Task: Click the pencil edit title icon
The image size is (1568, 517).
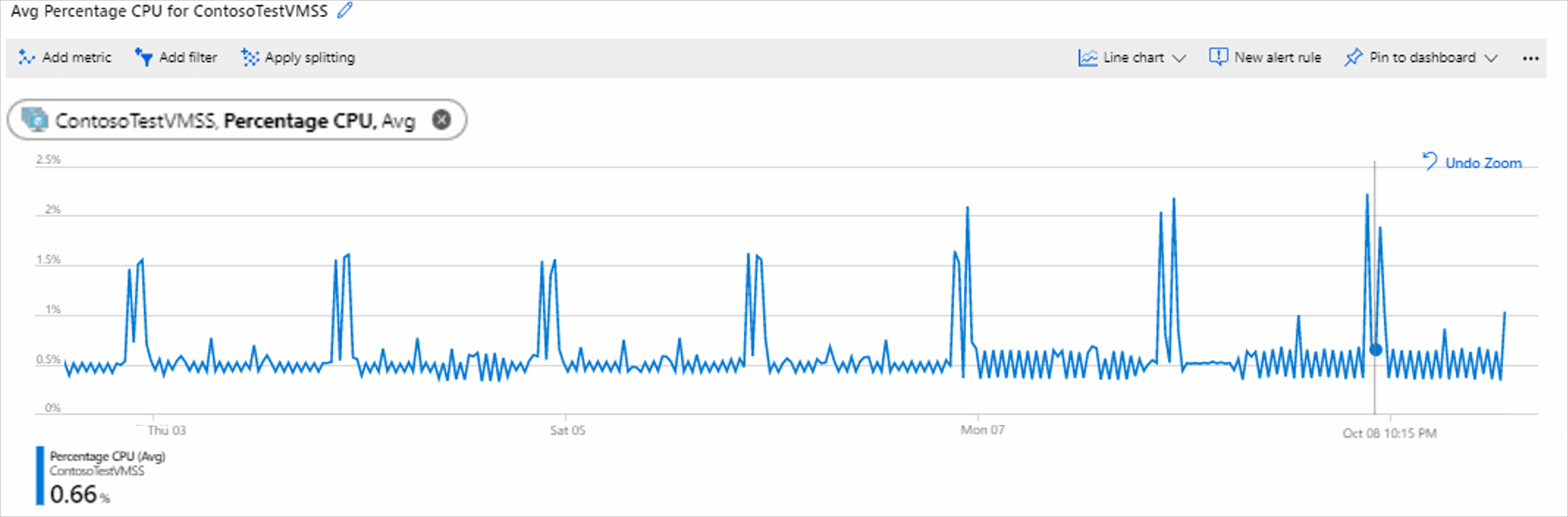Action: [x=345, y=10]
